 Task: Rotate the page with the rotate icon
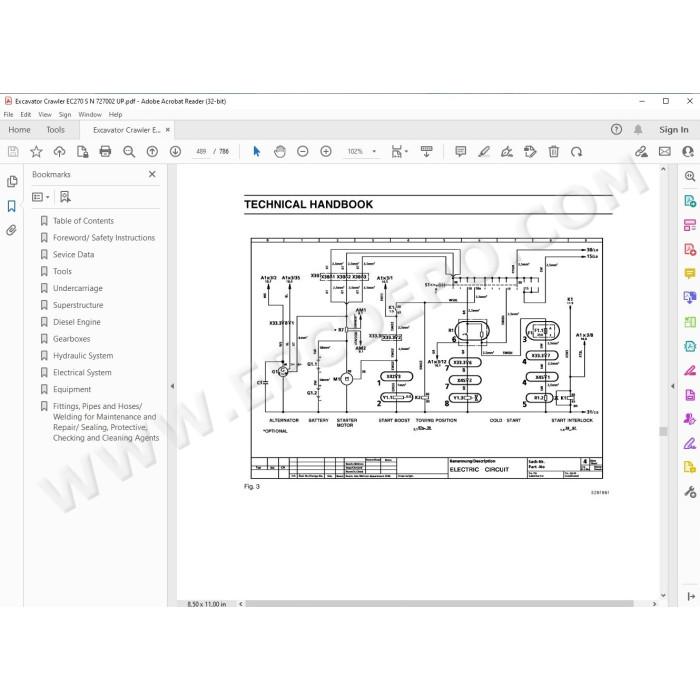click(577, 152)
